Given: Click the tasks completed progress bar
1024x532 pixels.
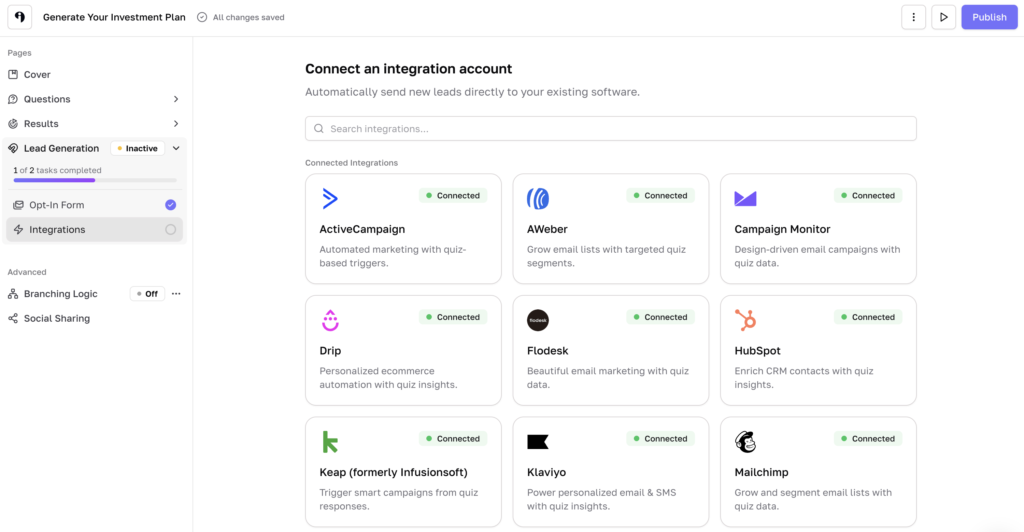Looking at the screenshot, I should pyautogui.click(x=95, y=180).
